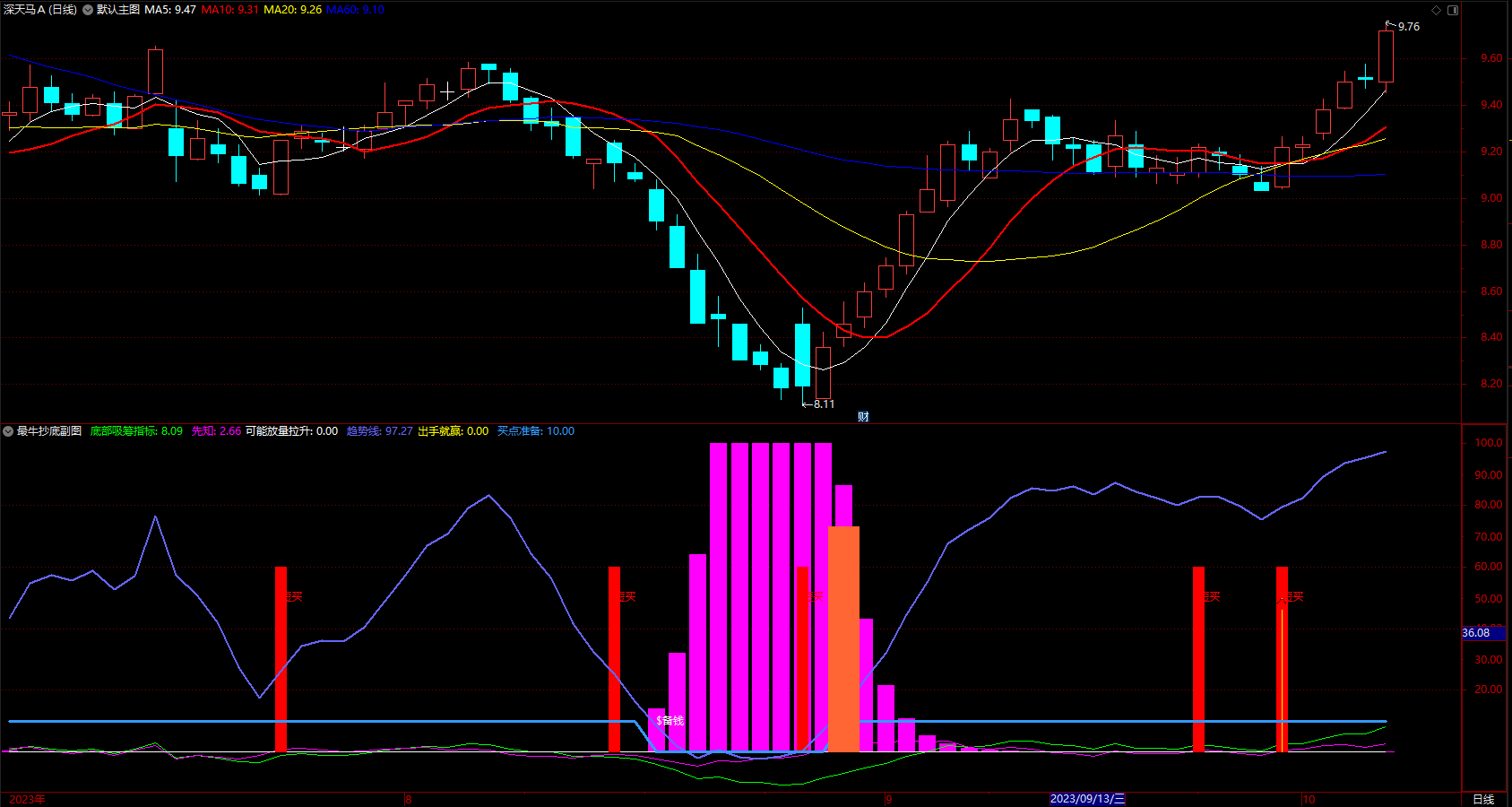Click the last red candlestick near 9.76
Image resolution: width=1512 pixels, height=807 pixels.
1386,56
